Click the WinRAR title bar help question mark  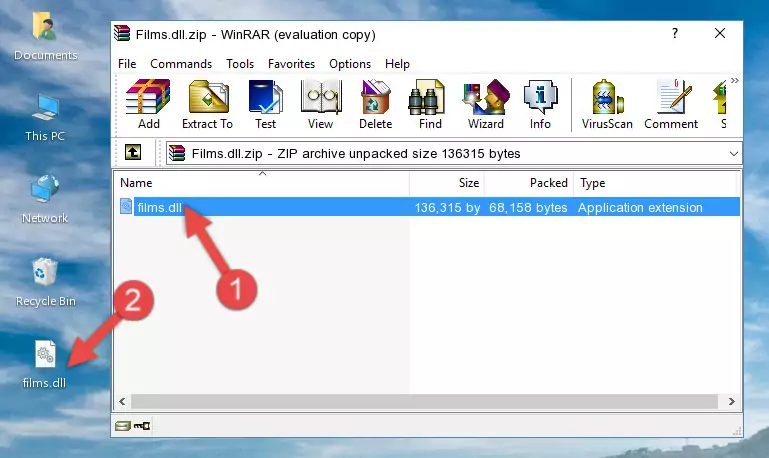pyautogui.click(x=675, y=33)
